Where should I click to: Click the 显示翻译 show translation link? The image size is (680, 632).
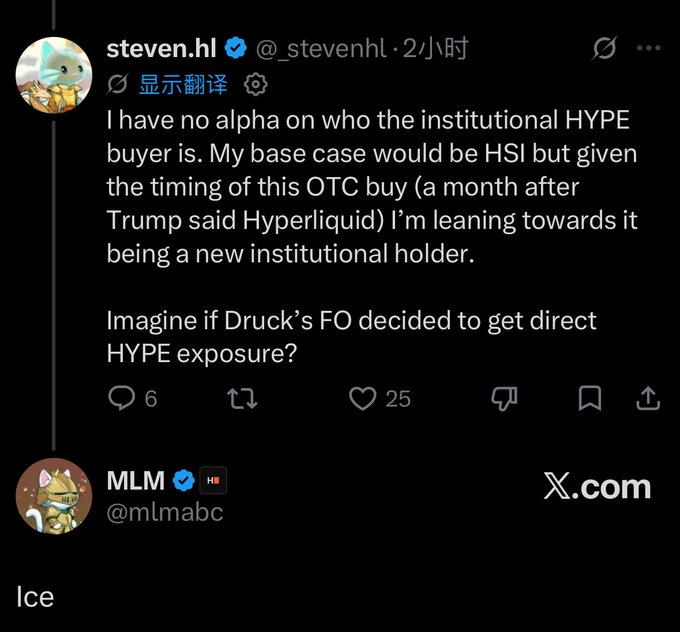point(183,84)
